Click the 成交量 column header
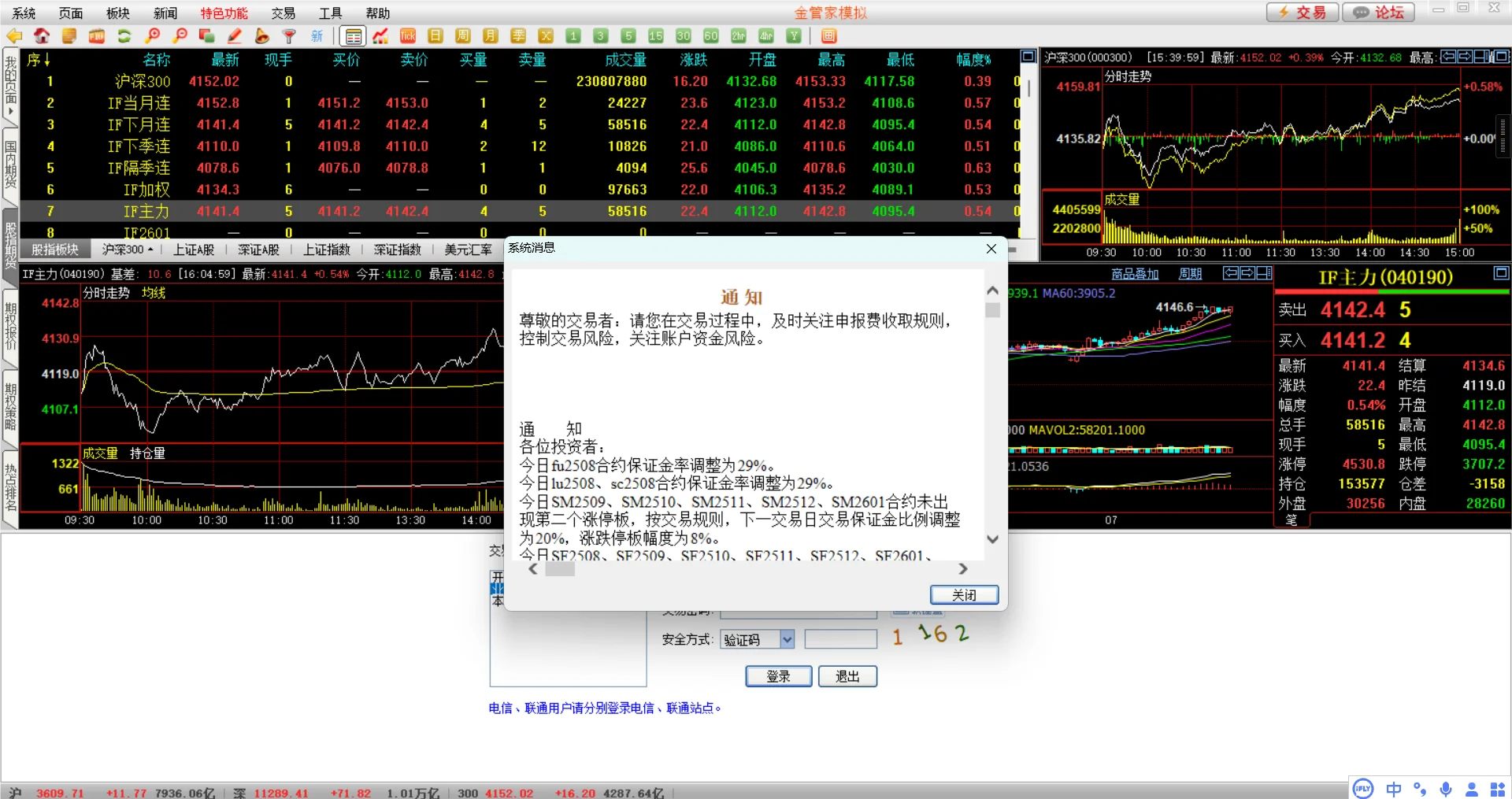The height and width of the screenshot is (799, 1512). (x=625, y=60)
